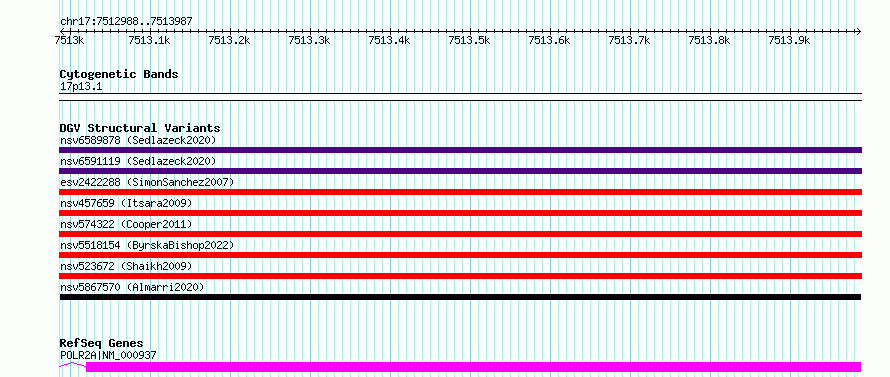Open variant nsv6589878 (Sedlazeck2020) label

point(138,140)
